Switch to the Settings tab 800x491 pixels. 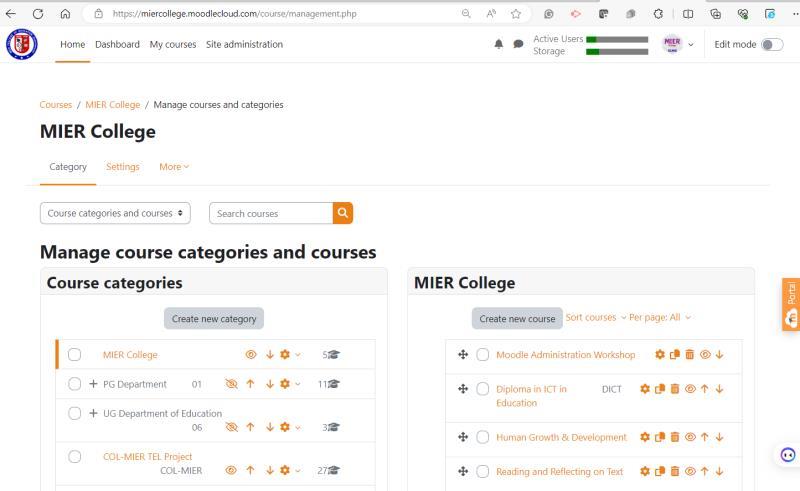pos(122,166)
